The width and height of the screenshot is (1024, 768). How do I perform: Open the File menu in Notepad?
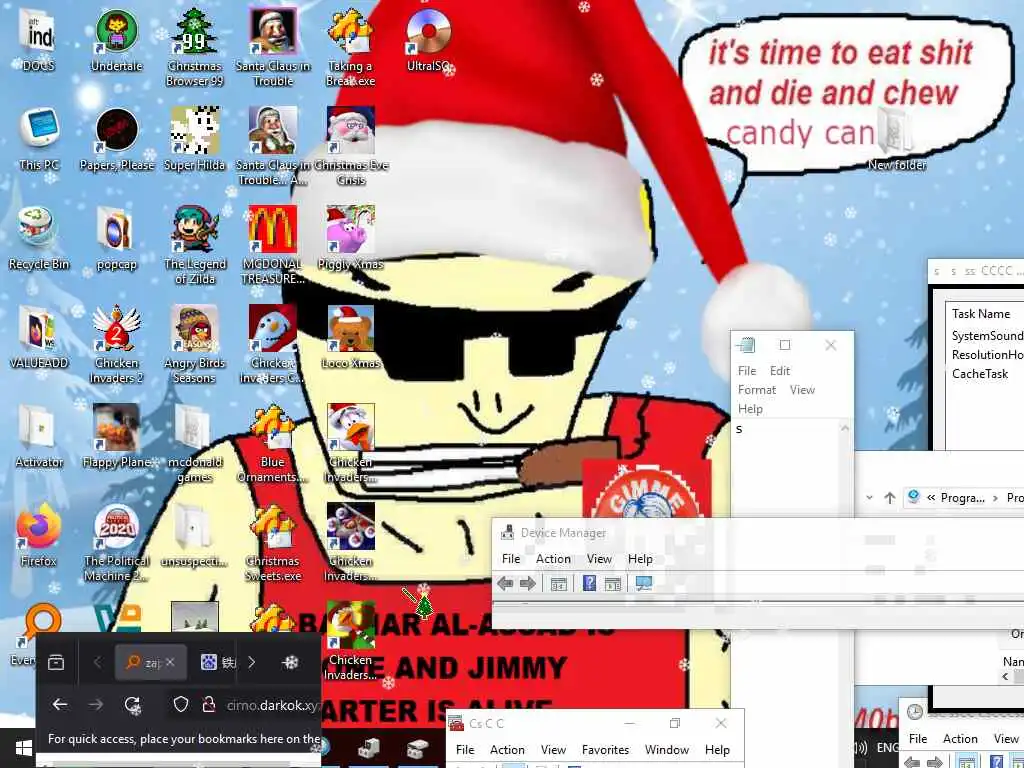[x=747, y=370]
